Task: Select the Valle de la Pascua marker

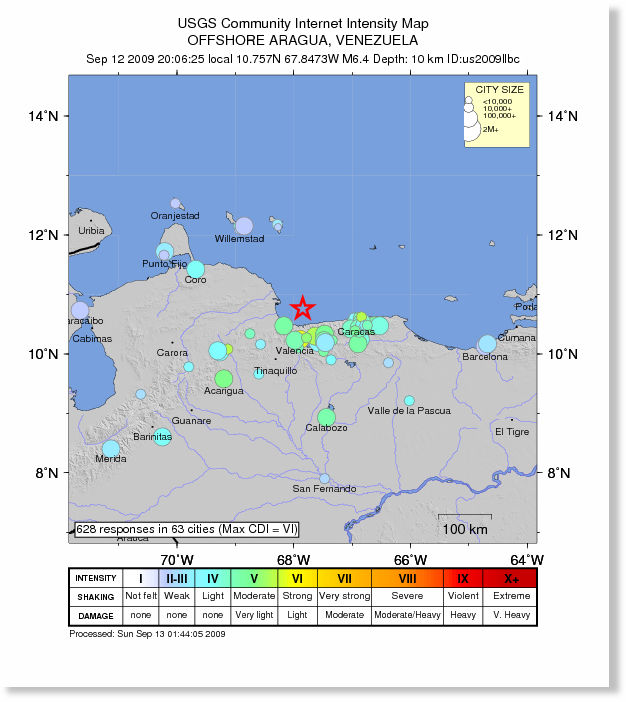Action: [409, 401]
